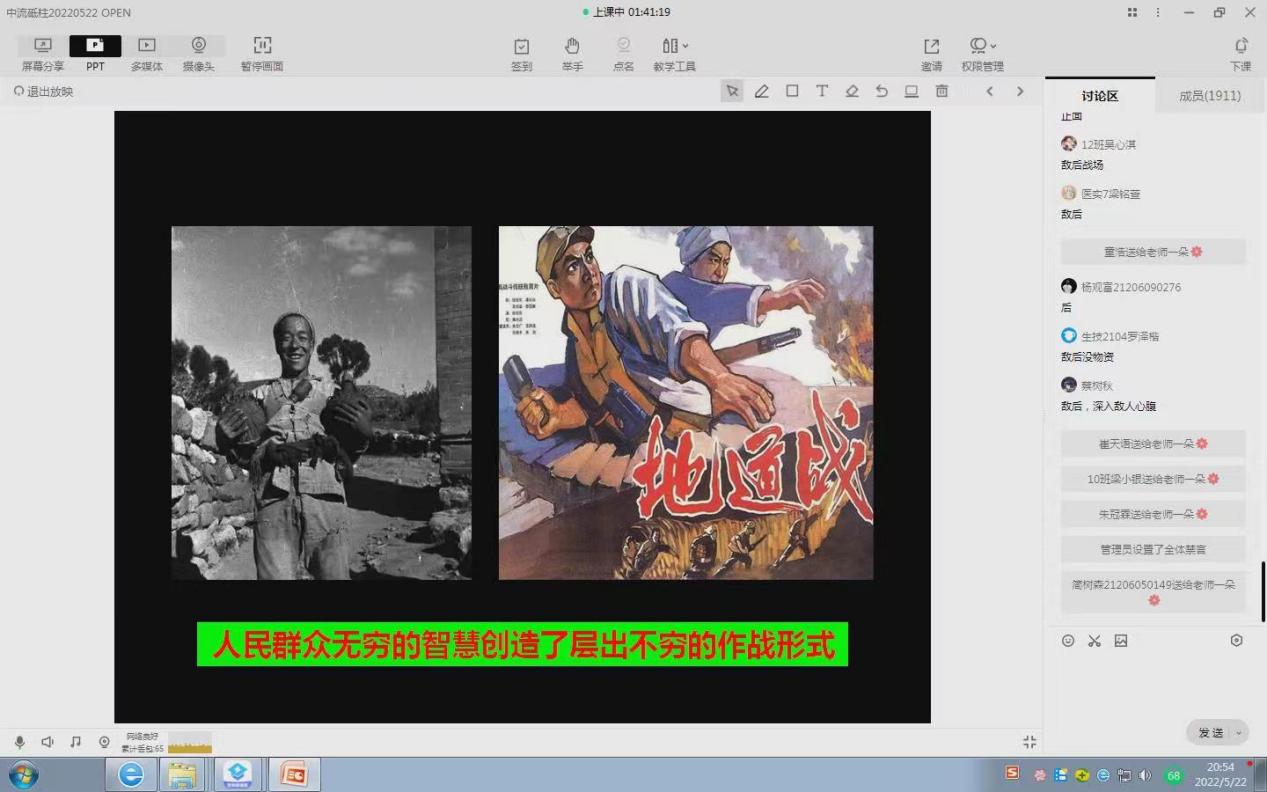Viewport: 1267px width, 792px height.
Task: Open the three-dot more menu in title bar
Action: (x=1158, y=12)
